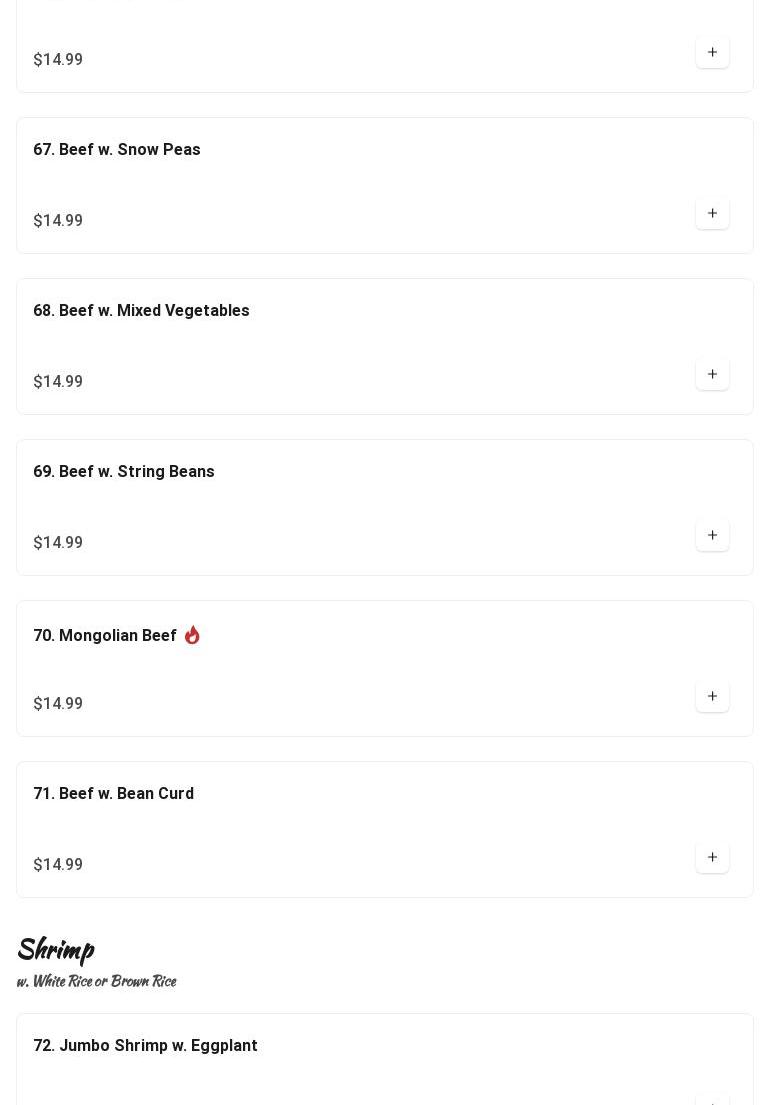Screen dimensions: 770x1105
Task: Click the $14.99 price under Beef w. Snow Peas
Action: click(58, 221)
